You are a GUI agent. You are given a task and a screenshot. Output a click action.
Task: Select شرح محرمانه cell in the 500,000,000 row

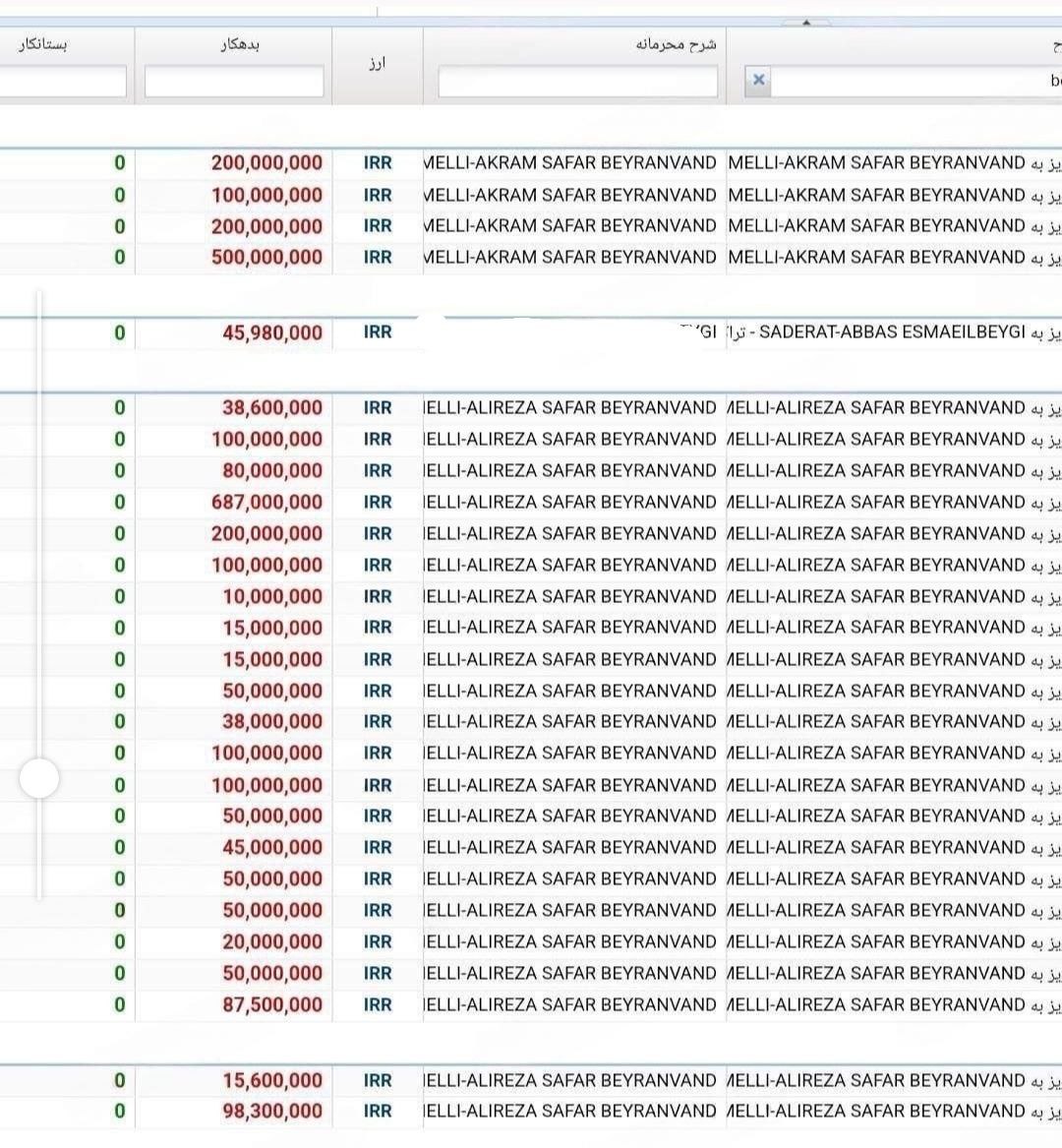[574, 258]
